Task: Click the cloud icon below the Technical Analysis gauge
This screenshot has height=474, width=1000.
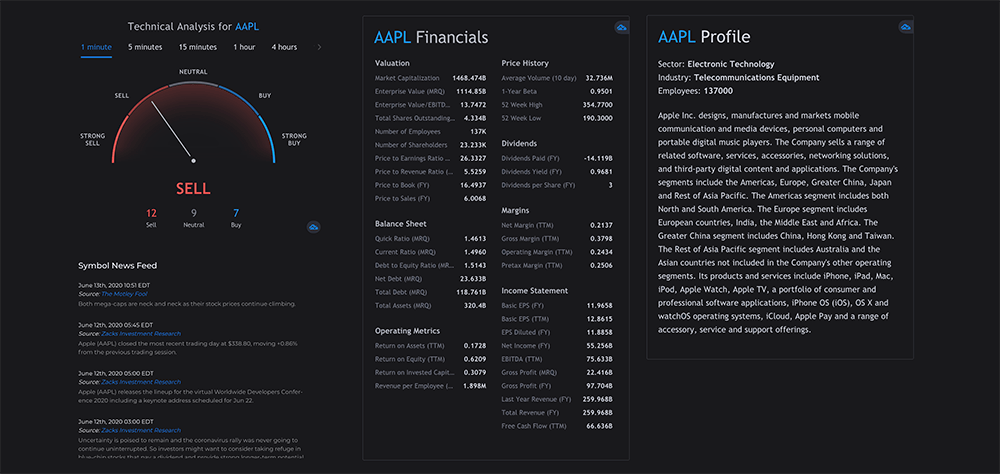Action: [x=313, y=227]
